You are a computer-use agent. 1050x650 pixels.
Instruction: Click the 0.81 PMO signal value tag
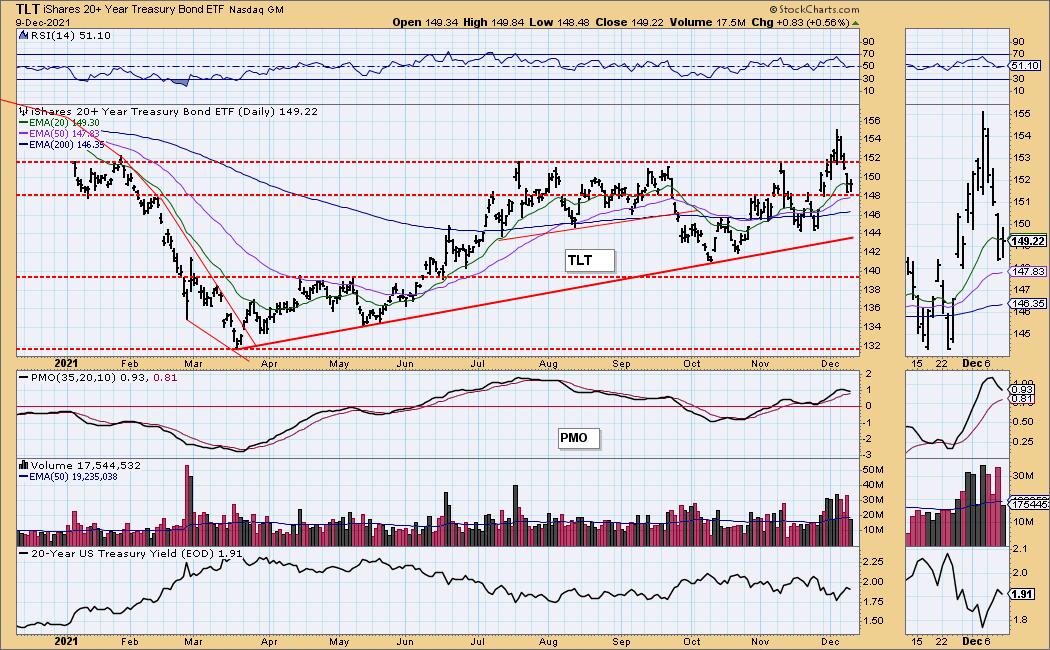click(x=1023, y=400)
